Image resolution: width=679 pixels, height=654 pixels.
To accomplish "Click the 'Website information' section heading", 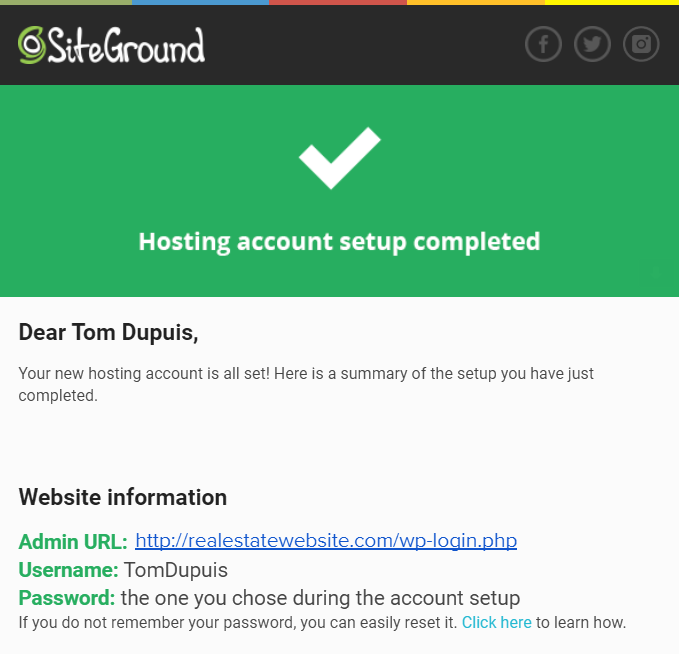I will (123, 497).
